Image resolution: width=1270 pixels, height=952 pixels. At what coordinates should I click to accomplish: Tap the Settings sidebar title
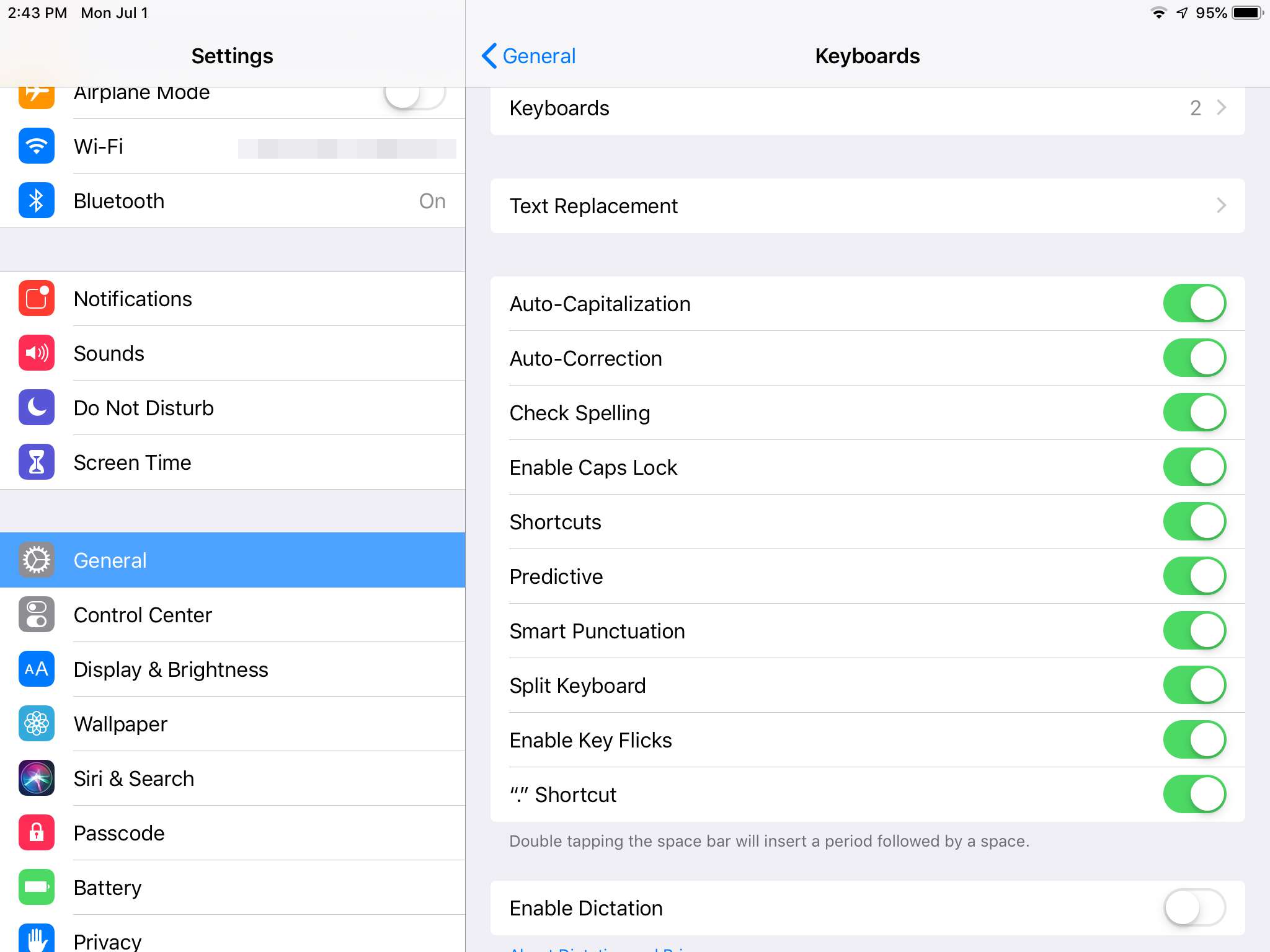[x=232, y=56]
